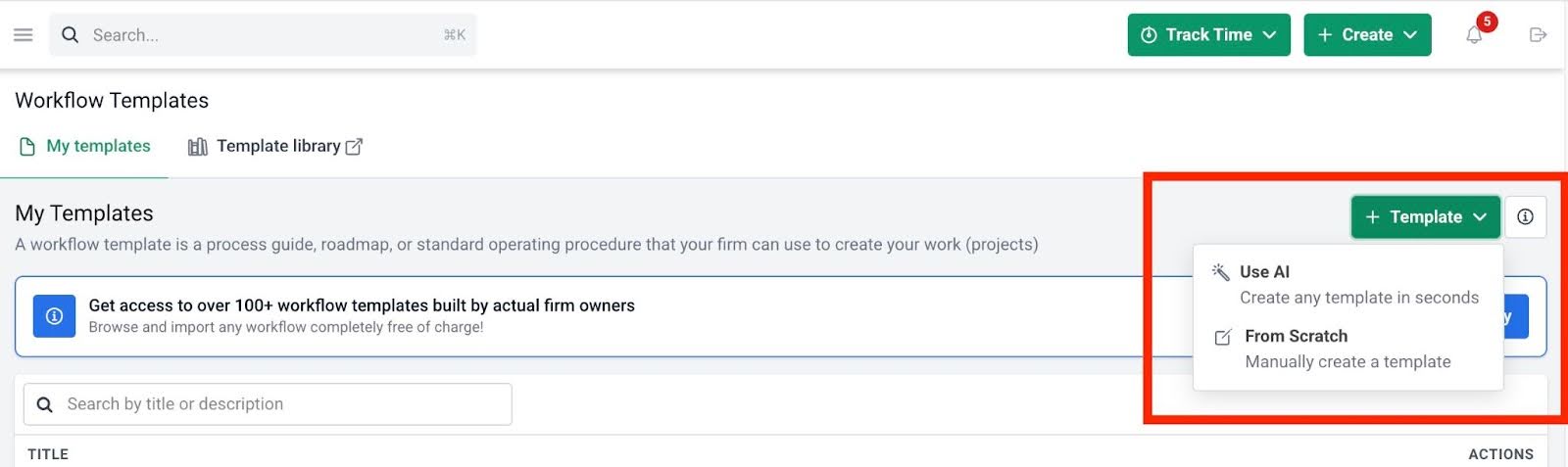Viewport: 1568px width, 467px height.
Task: Open the Create dropdown menu
Action: (1367, 35)
